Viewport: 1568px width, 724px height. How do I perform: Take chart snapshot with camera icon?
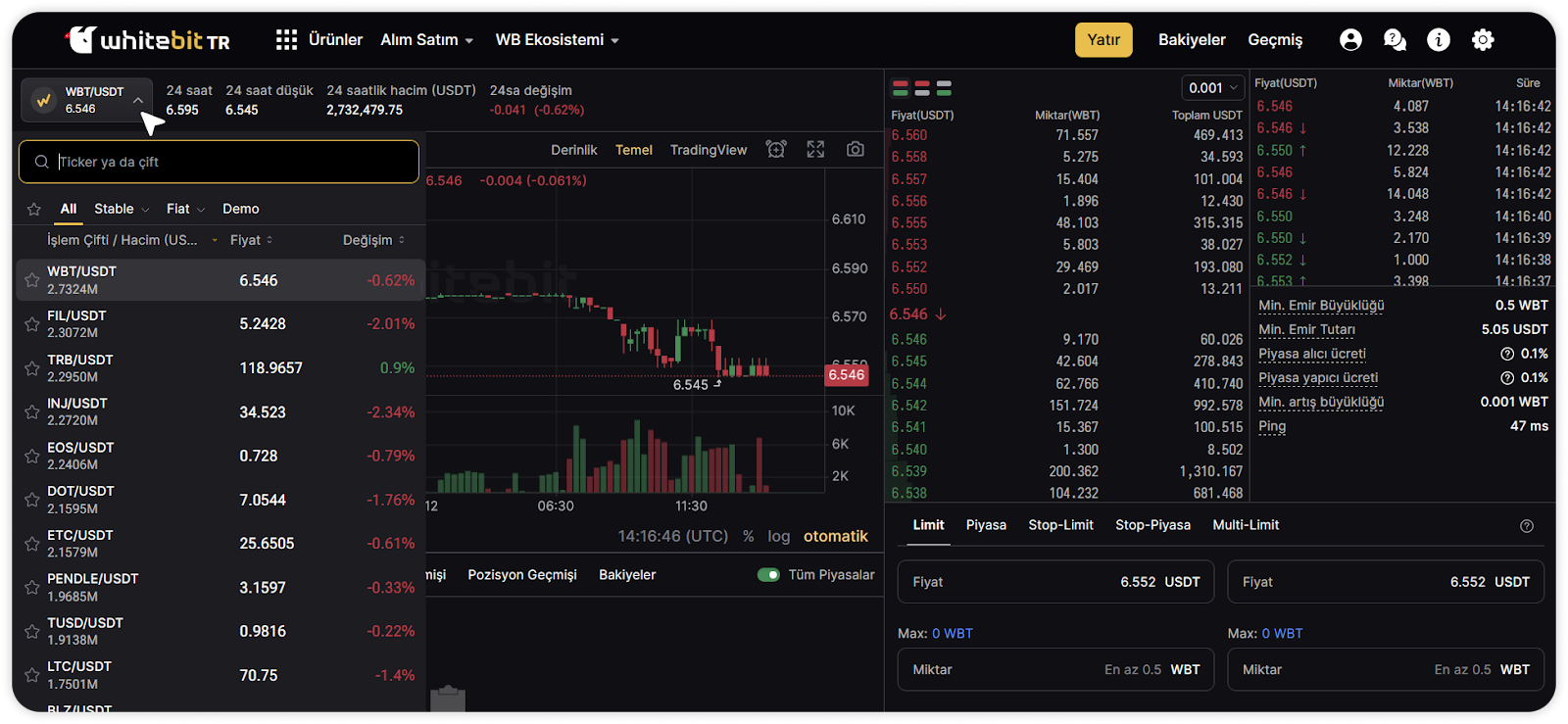pos(856,150)
